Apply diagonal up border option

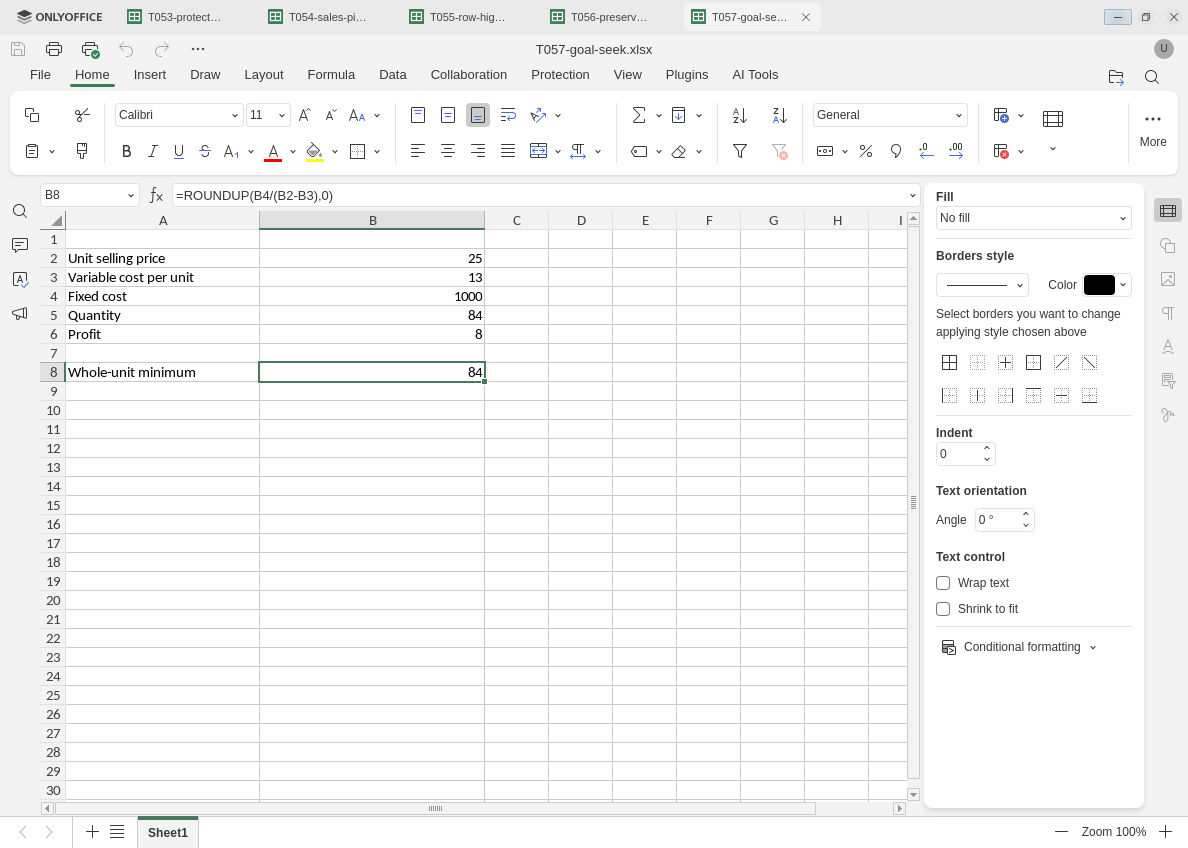click(1061, 363)
